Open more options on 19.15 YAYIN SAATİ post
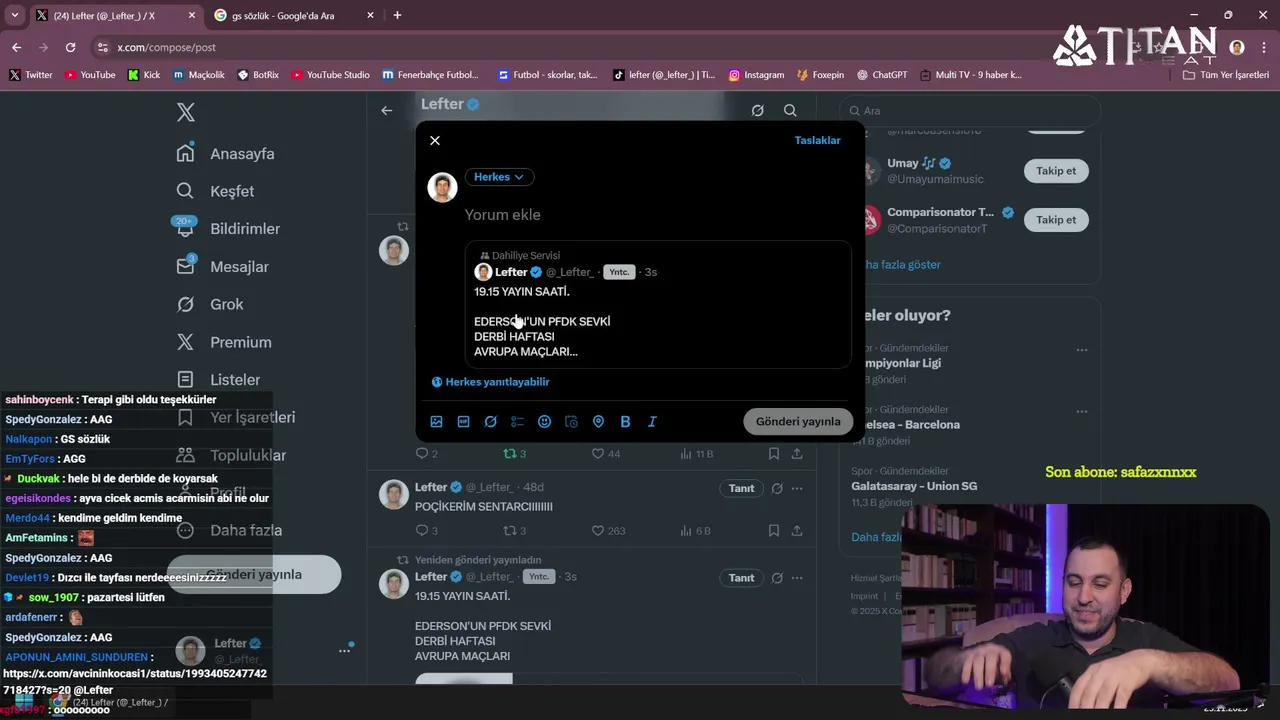 pos(797,578)
